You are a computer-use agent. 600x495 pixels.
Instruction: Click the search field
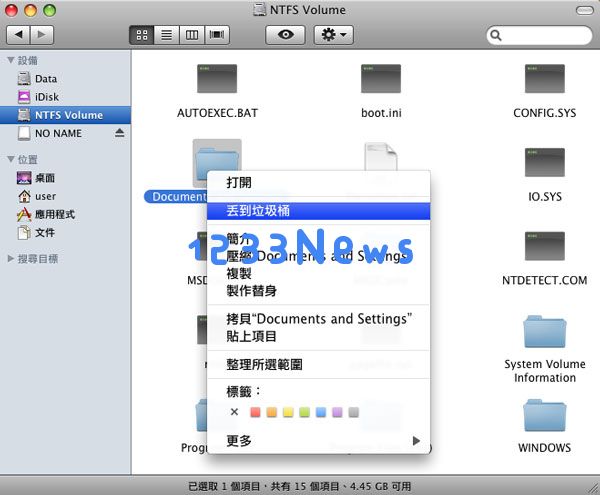click(x=540, y=35)
